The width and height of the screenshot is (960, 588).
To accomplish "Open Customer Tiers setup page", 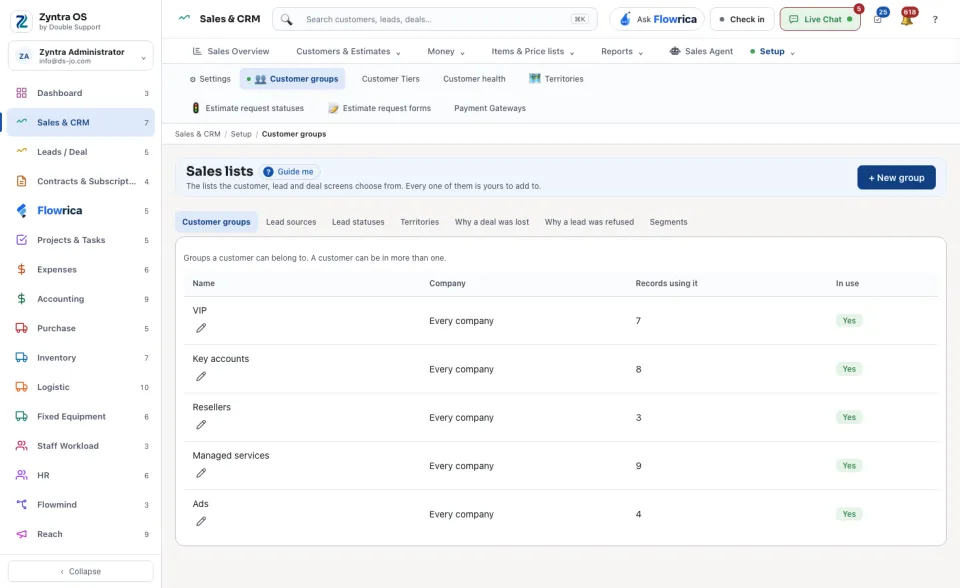I will coord(391,79).
